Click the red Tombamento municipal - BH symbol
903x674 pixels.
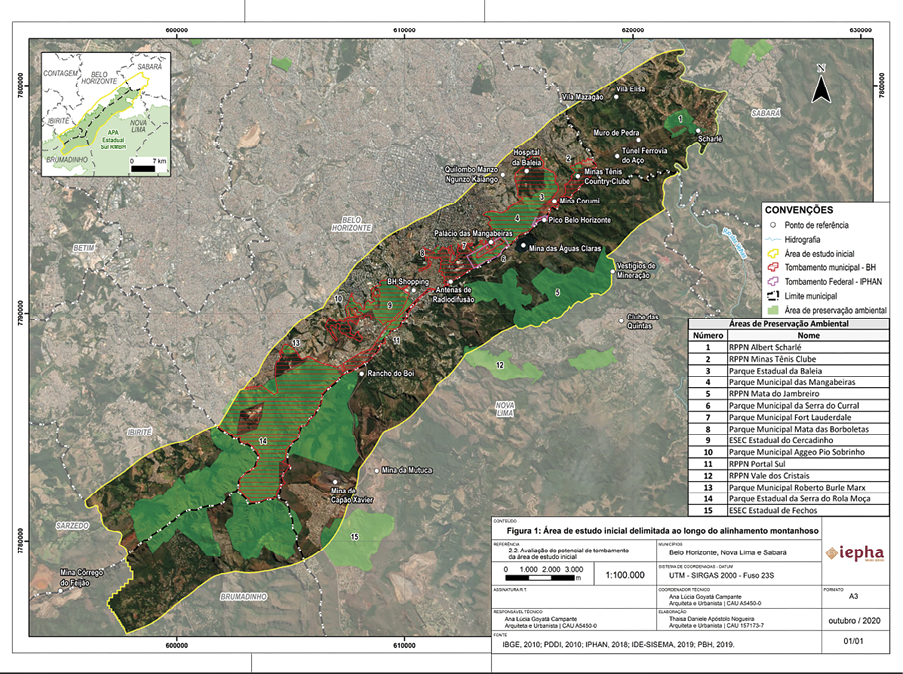point(771,268)
